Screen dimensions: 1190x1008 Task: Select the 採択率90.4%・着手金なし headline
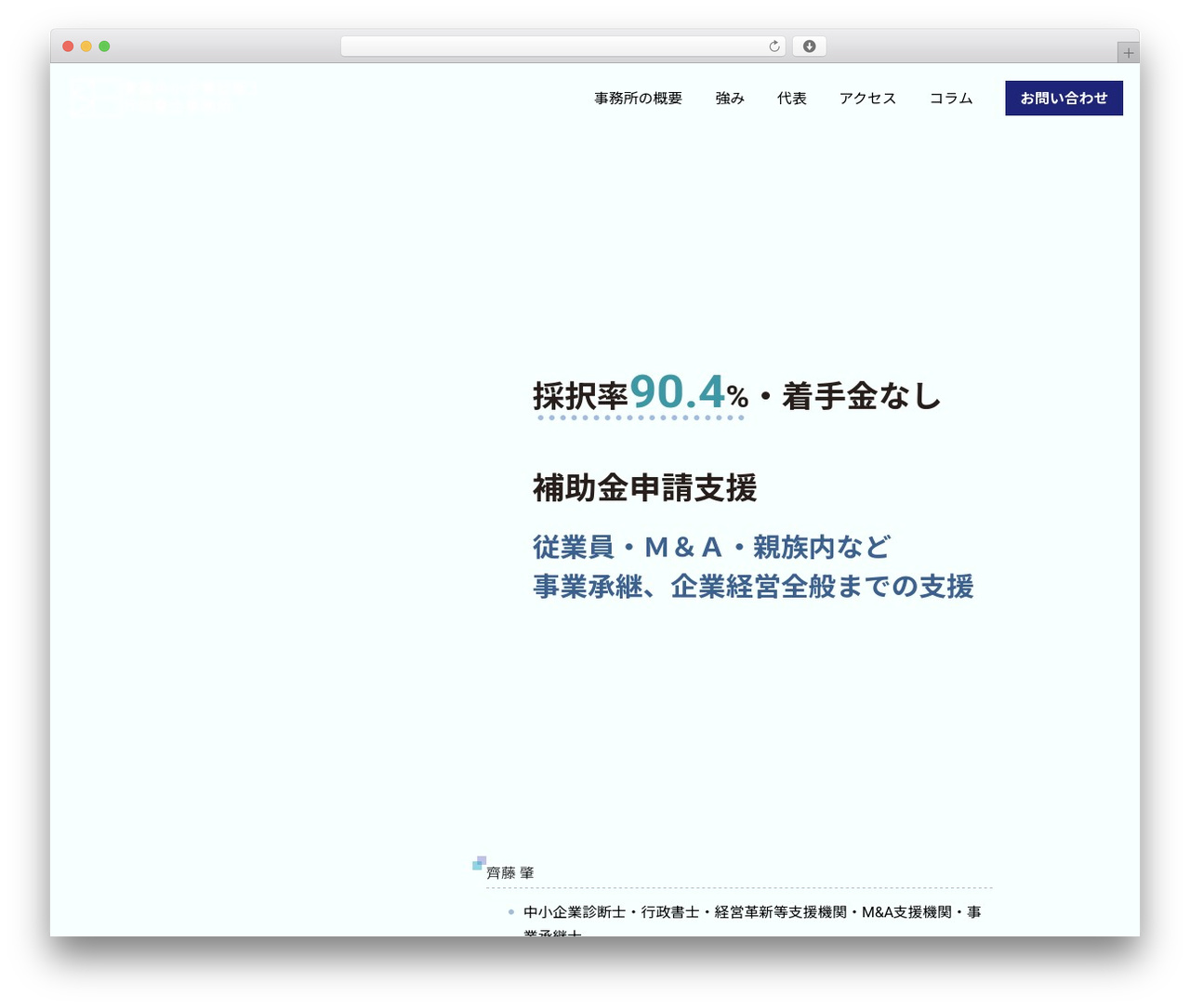(x=736, y=393)
